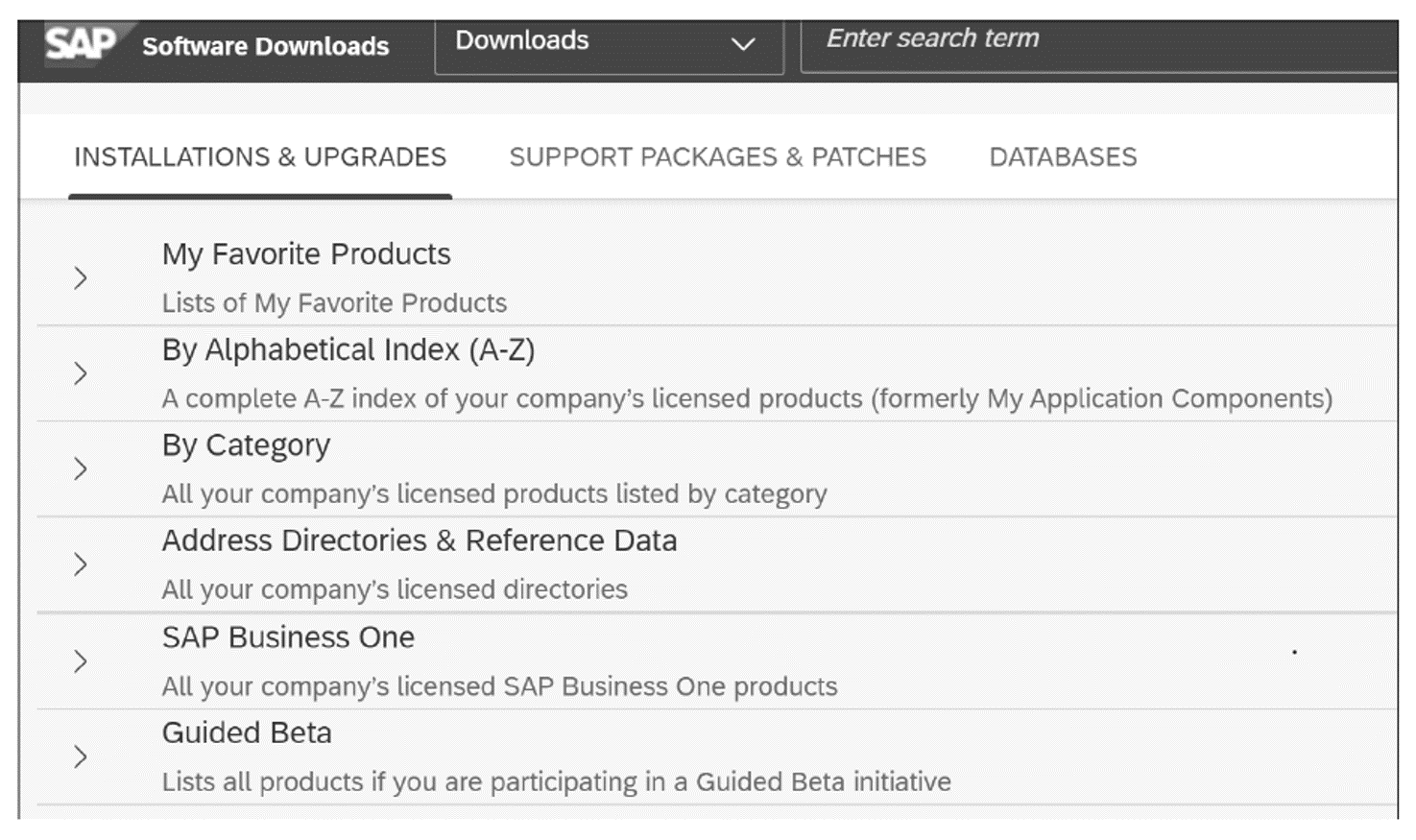Open the By Category product list
This screenshot has width=1416, height=840.
[247, 444]
